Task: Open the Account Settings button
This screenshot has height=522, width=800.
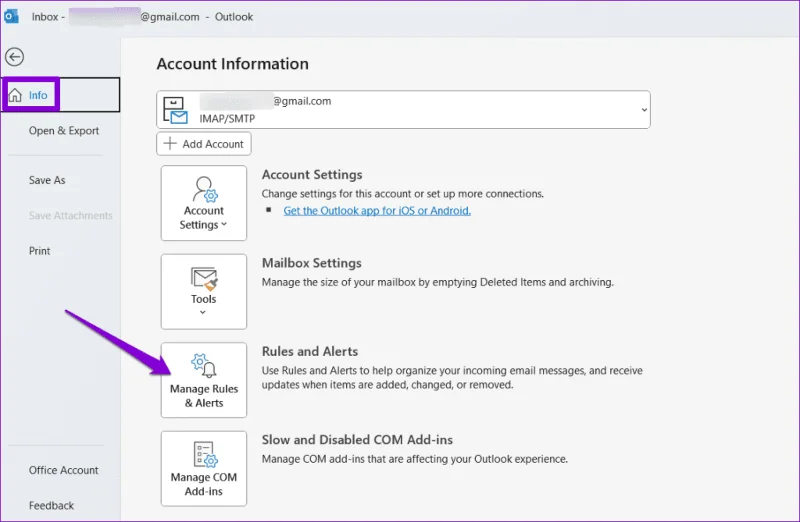Action: (204, 203)
